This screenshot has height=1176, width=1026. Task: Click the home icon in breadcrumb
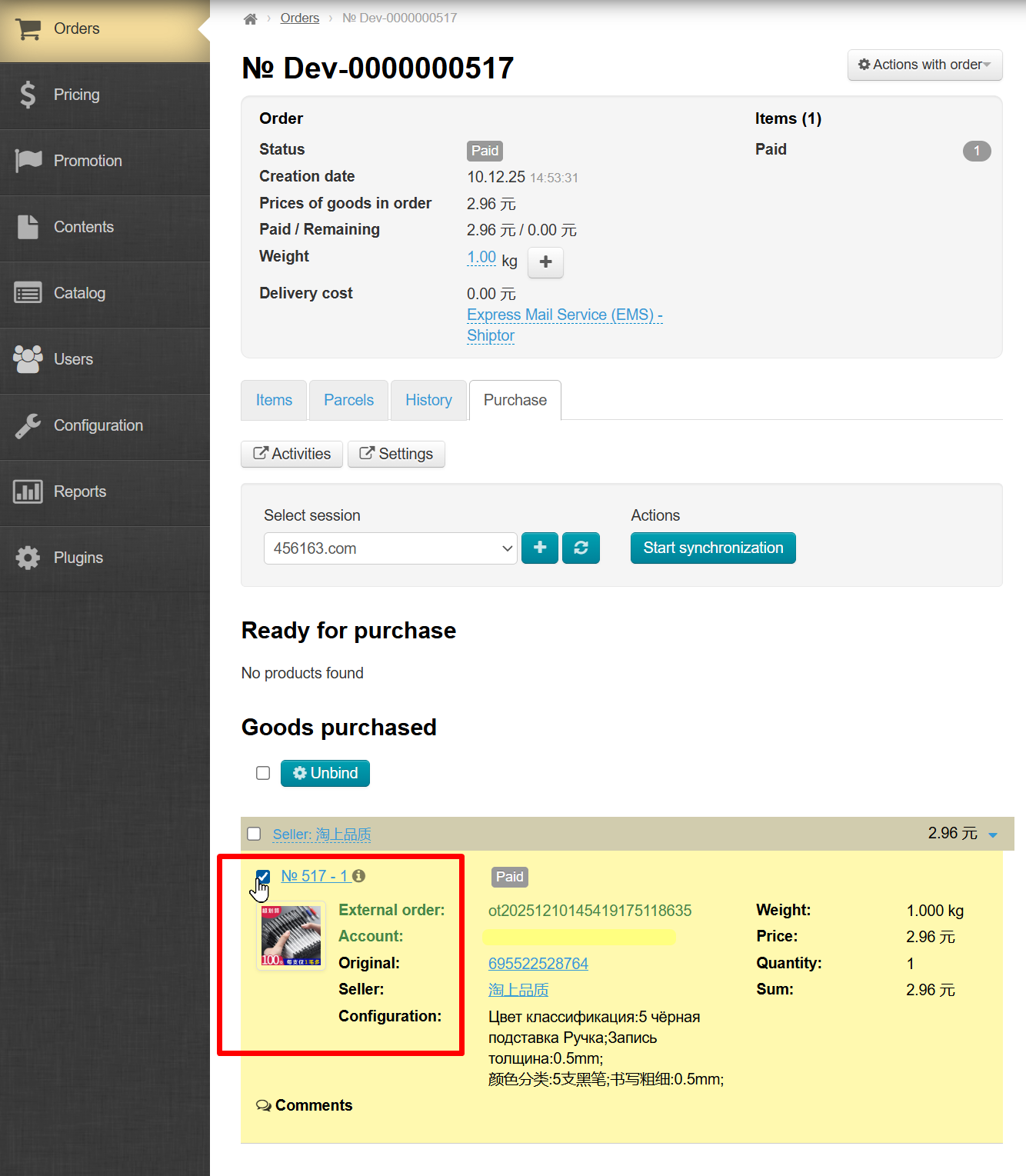point(250,18)
